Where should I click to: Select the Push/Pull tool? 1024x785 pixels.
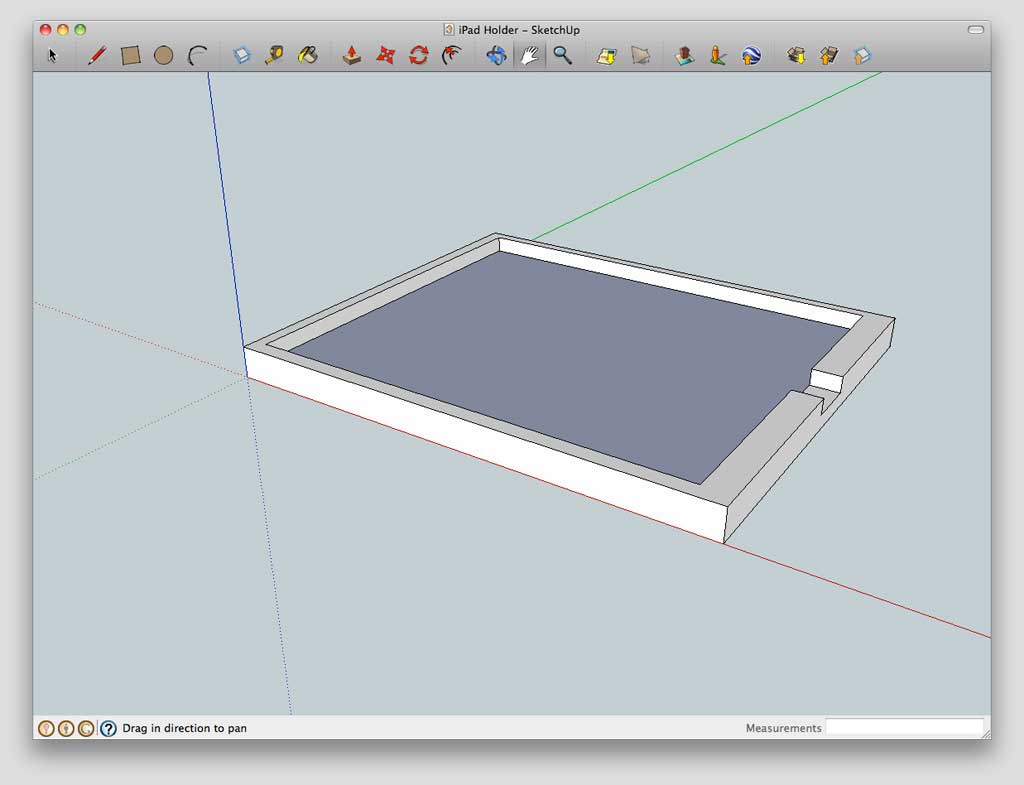click(352, 55)
